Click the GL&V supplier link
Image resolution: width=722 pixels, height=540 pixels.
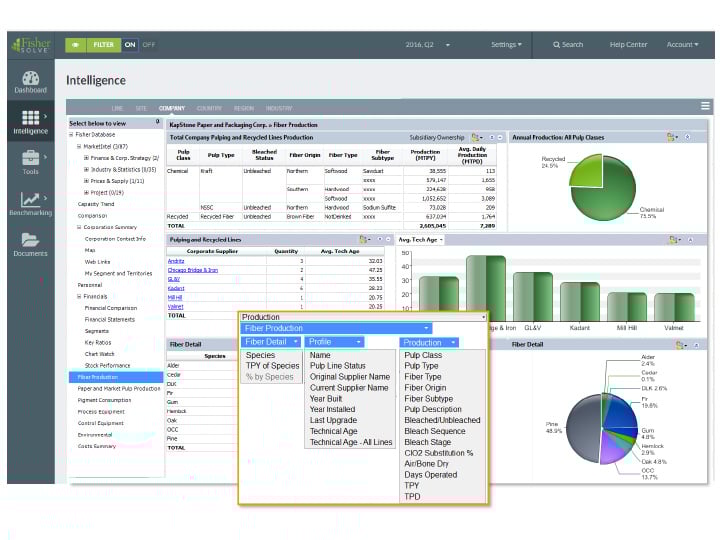[174, 279]
